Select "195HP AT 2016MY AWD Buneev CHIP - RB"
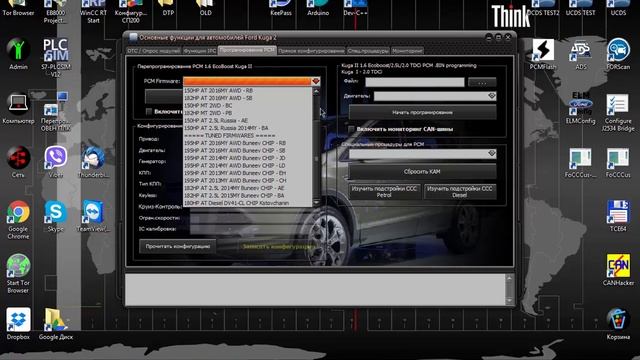The width and height of the screenshot is (640, 360). click(x=247, y=143)
